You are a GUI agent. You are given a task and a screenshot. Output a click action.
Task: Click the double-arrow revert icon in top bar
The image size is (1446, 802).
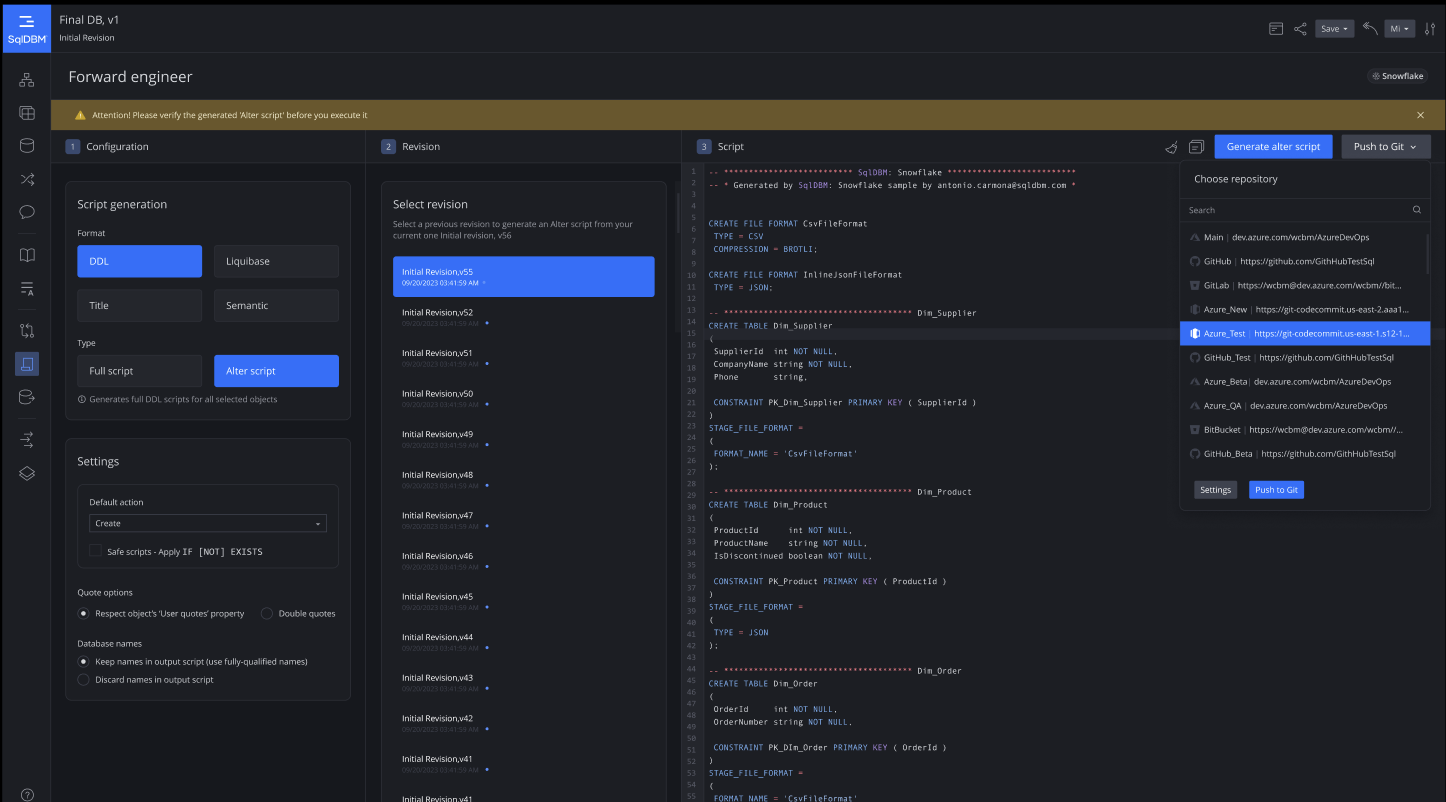point(1370,29)
